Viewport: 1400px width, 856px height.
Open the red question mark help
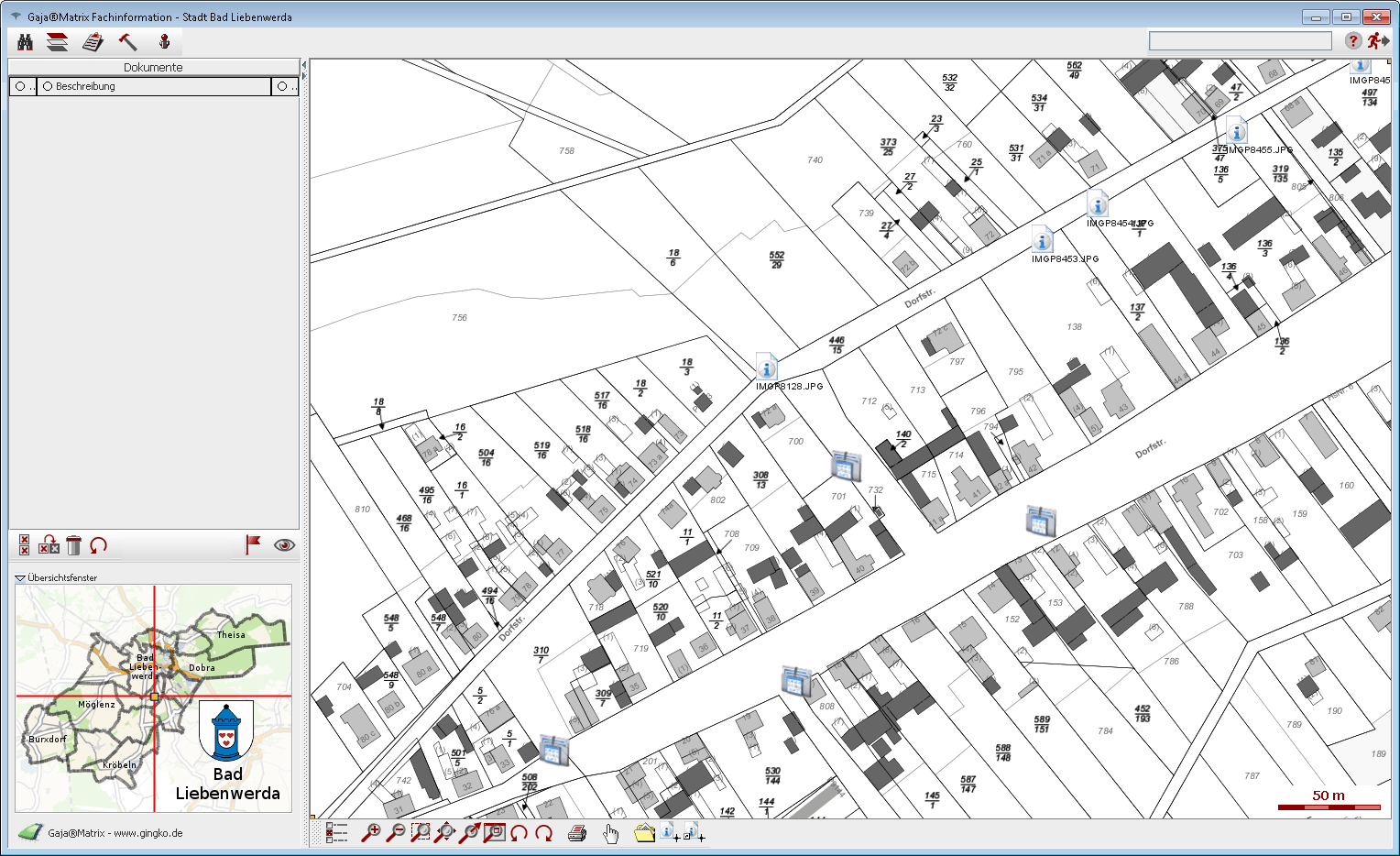(1353, 40)
